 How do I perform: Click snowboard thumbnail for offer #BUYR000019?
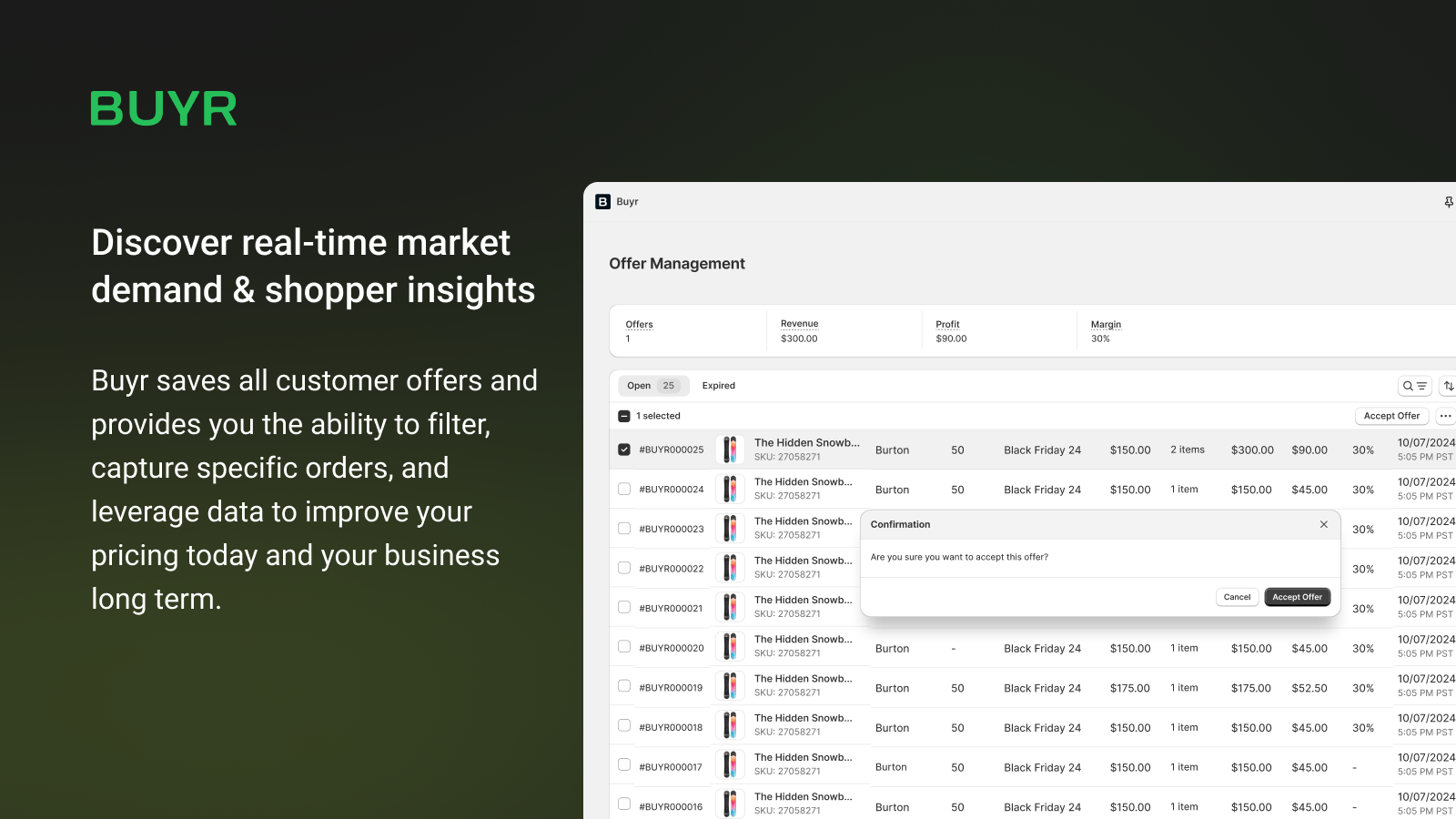point(730,687)
